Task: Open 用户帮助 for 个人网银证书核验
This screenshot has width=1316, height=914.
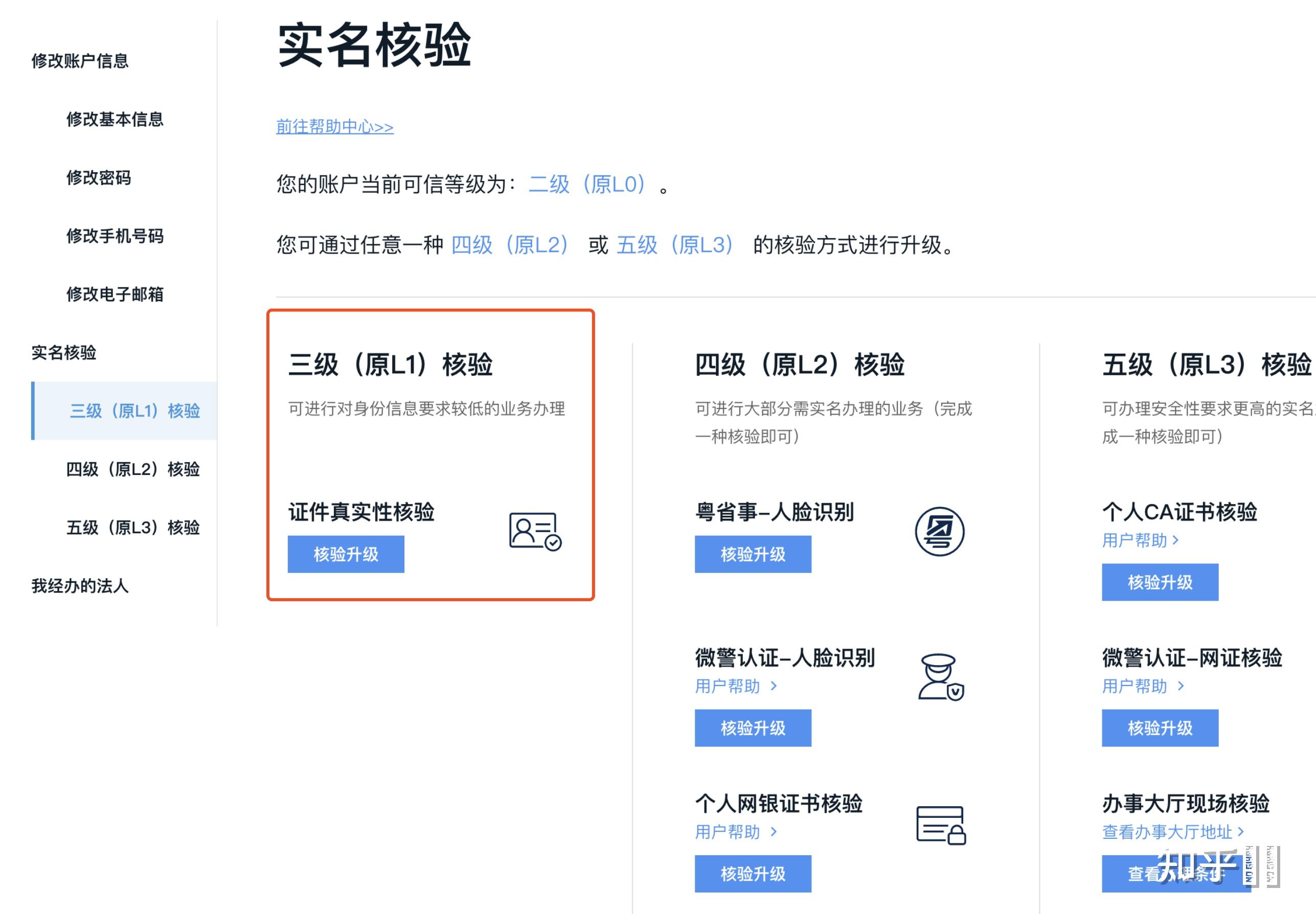Action: click(x=736, y=832)
